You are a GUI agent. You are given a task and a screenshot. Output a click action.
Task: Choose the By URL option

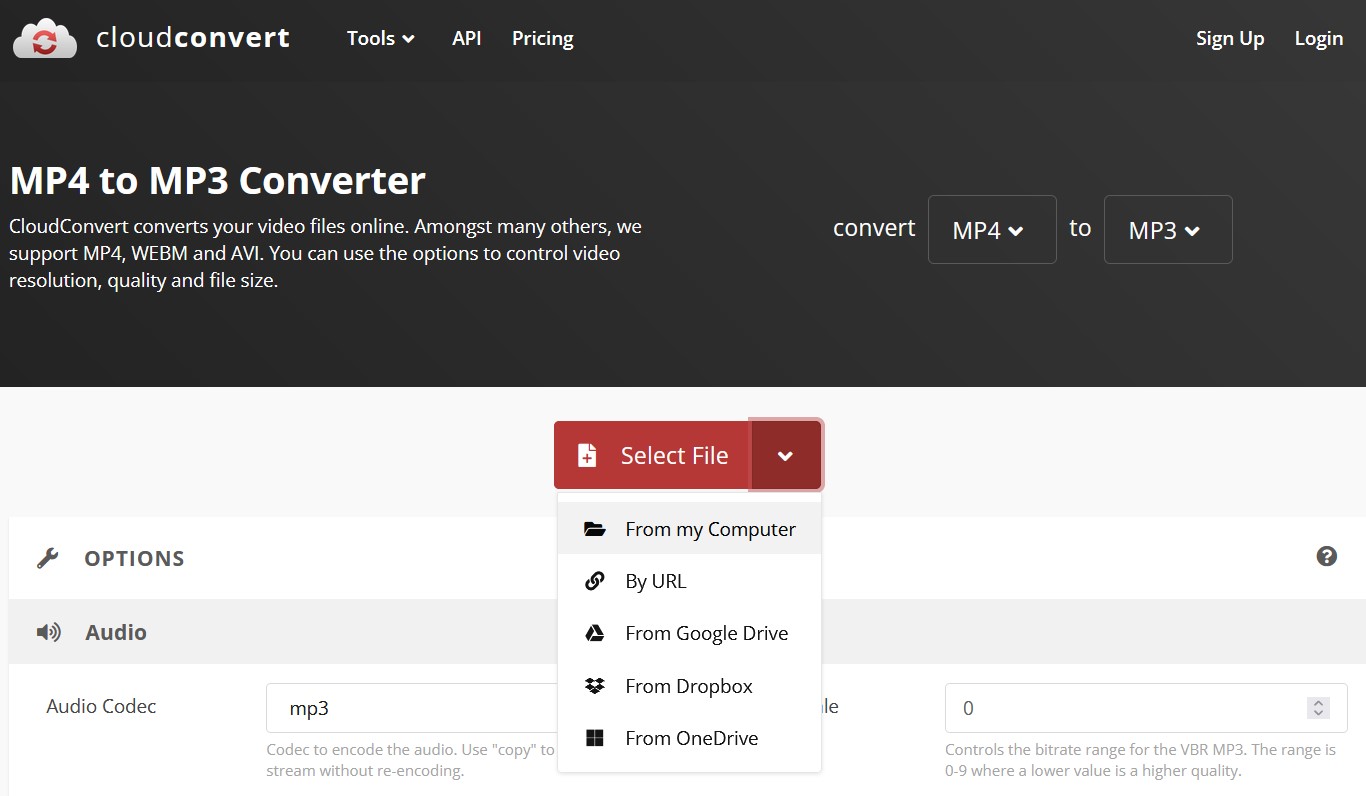point(689,581)
